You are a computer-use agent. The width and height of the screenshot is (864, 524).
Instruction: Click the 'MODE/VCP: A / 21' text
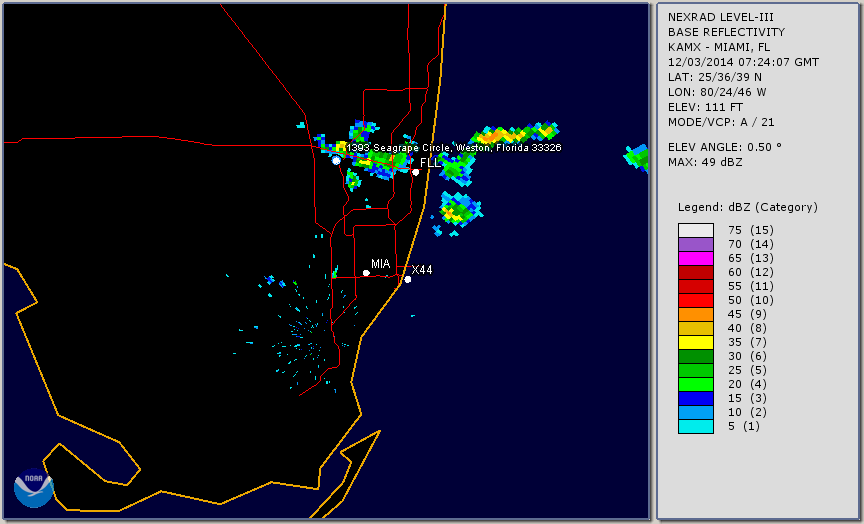[721, 122]
